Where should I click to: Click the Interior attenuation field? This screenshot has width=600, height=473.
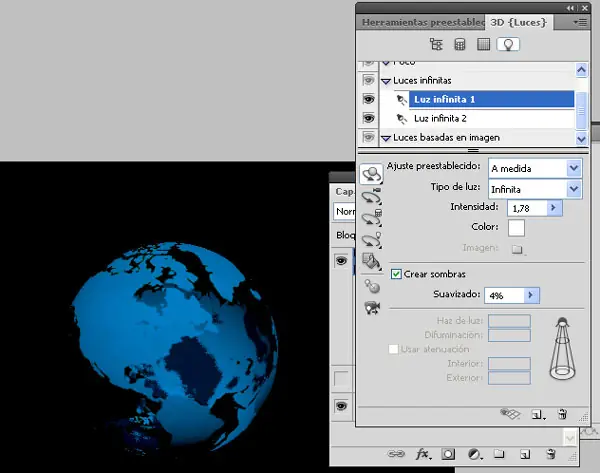(x=509, y=363)
